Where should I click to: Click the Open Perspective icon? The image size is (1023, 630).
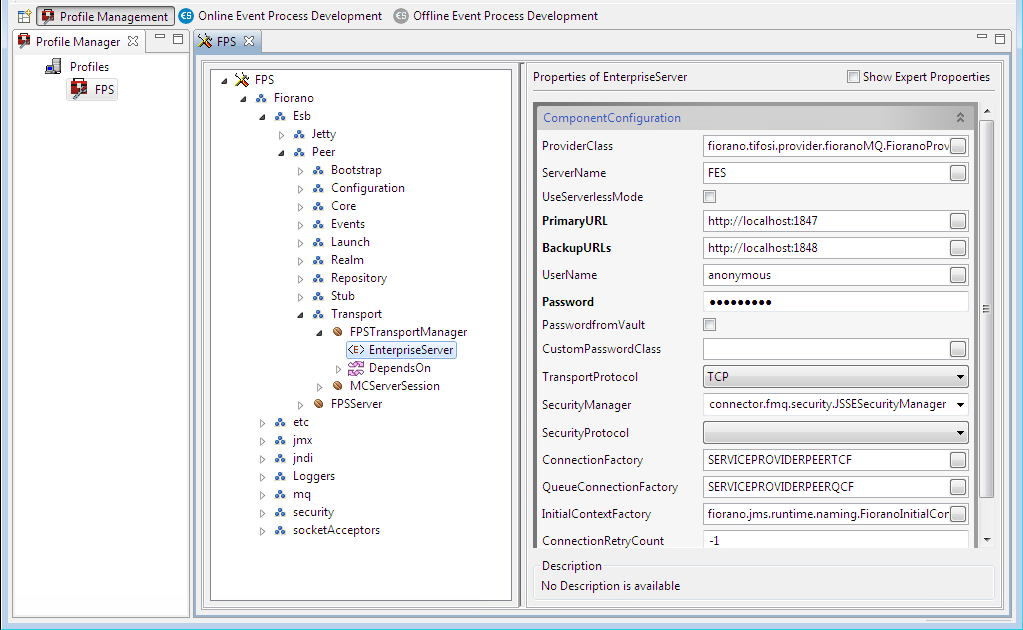pyautogui.click(x=24, y=16)
